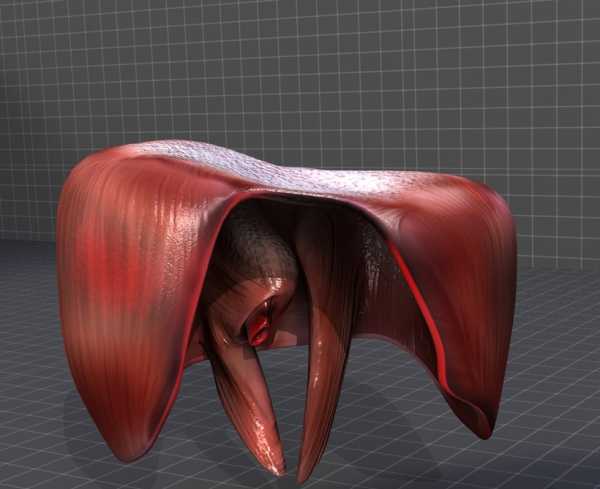This screenshot has height=489, width=600.
Task: Click the small bright red opening at center
Action: tap(259, 328)
